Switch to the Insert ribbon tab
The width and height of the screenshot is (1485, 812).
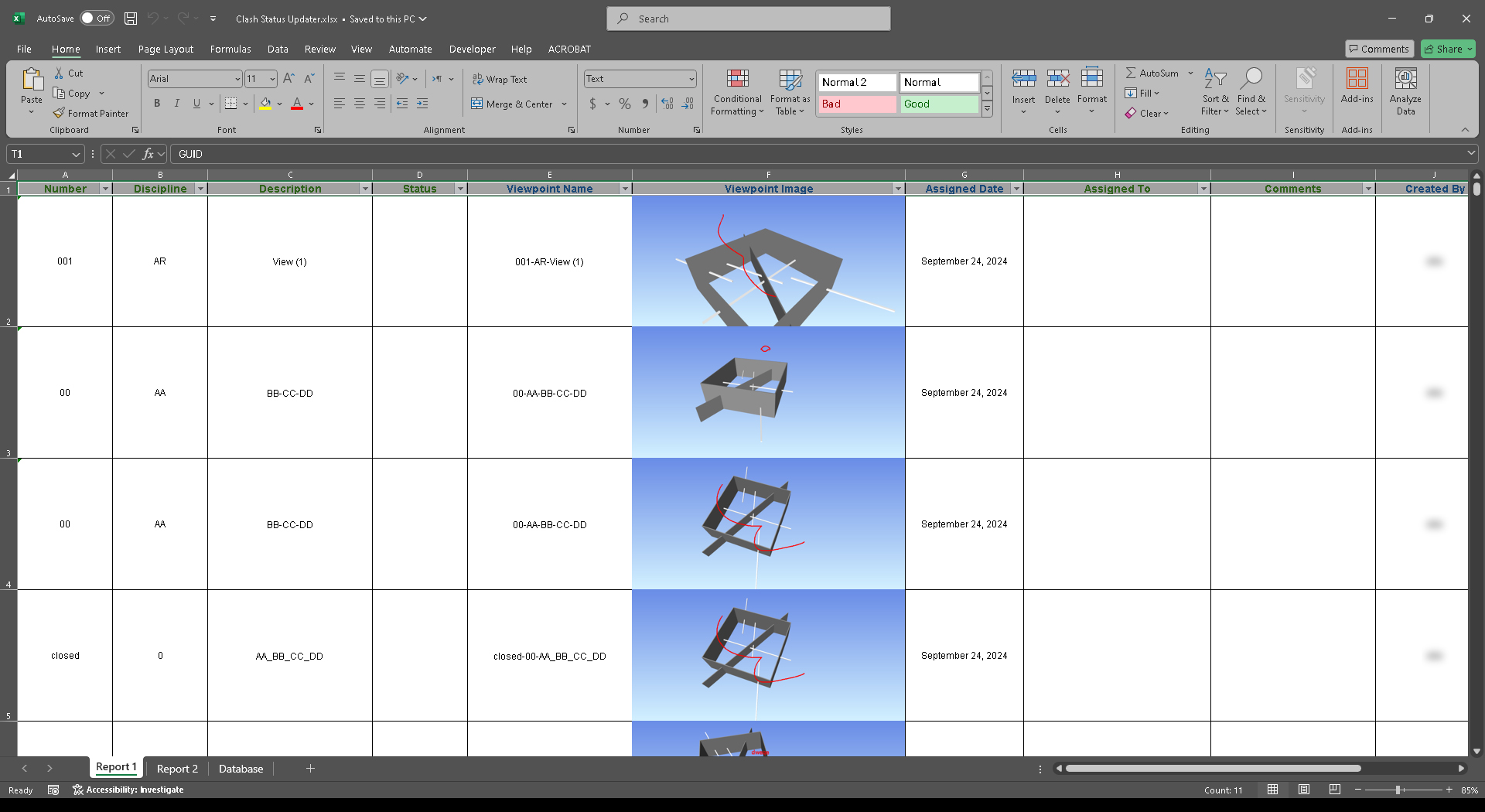click(108, 49)
